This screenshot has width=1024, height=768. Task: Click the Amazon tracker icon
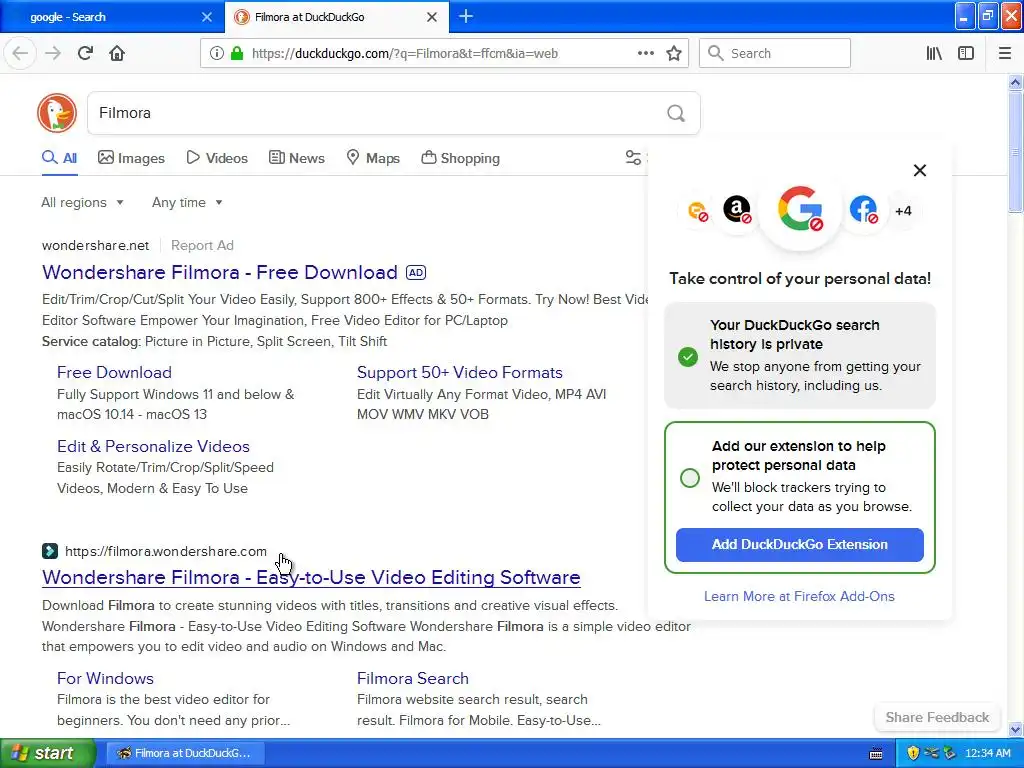pyautogui.click(x=737, y=210)
